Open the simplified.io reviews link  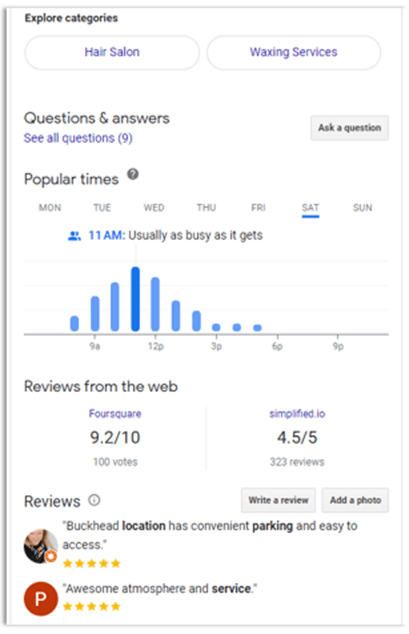click(x=297, y=414)
